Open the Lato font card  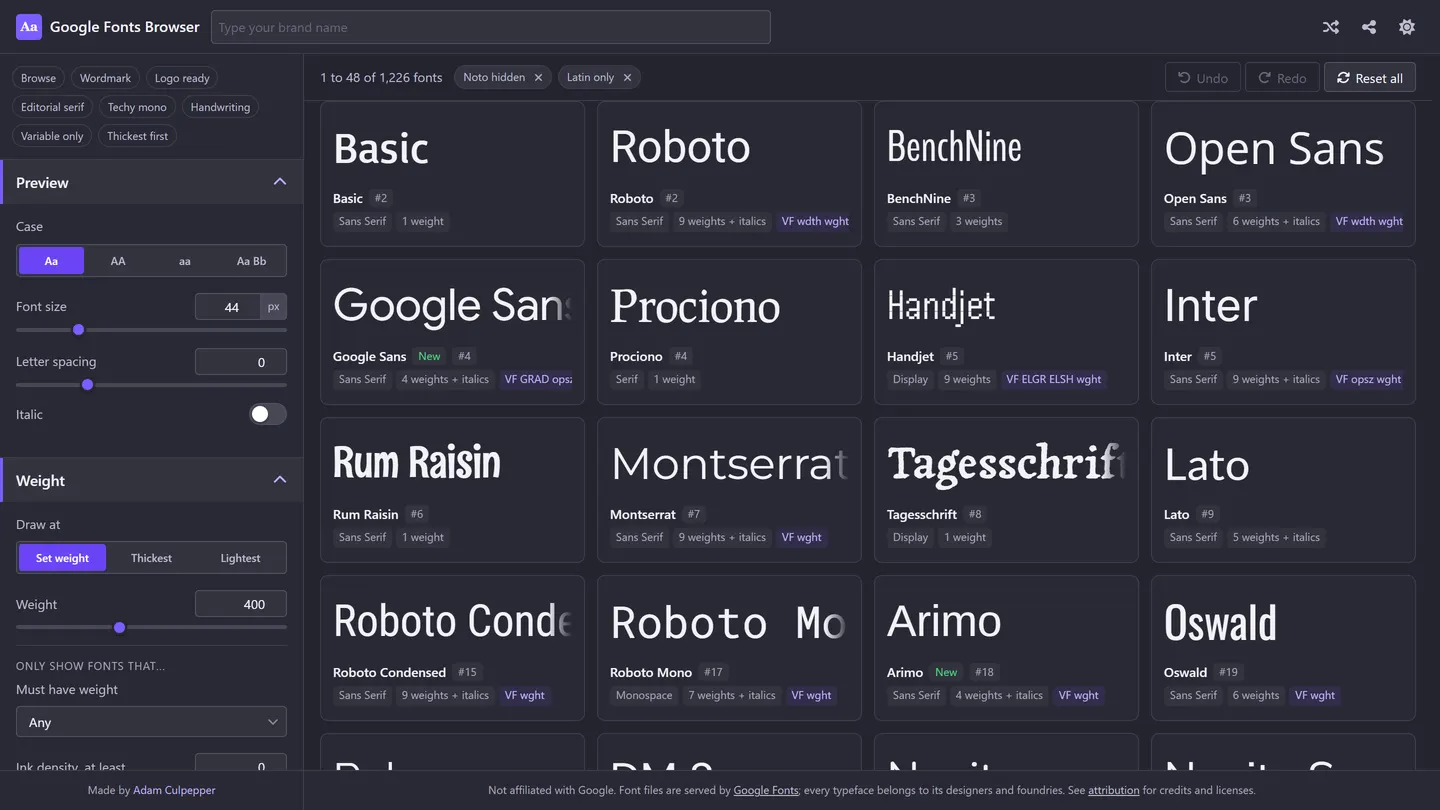tap(1283, 490)
